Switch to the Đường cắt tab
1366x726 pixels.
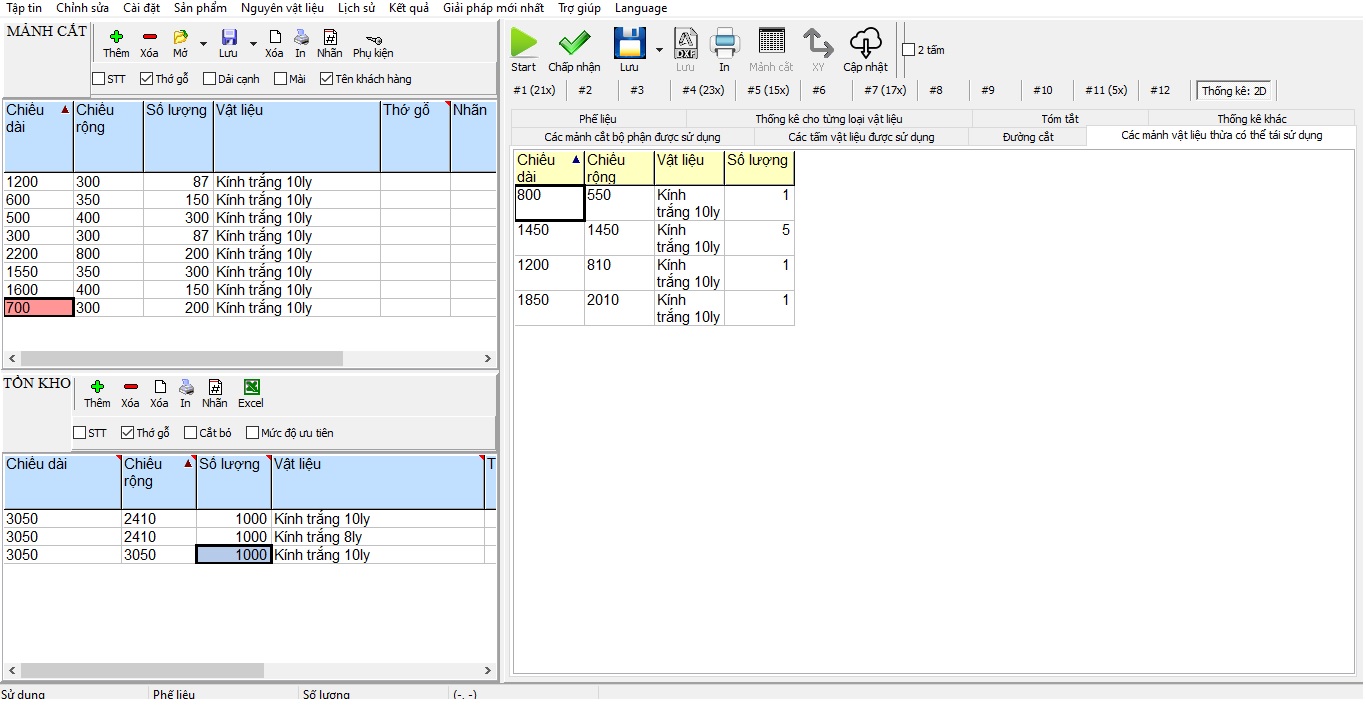(x=1027, y=137)
